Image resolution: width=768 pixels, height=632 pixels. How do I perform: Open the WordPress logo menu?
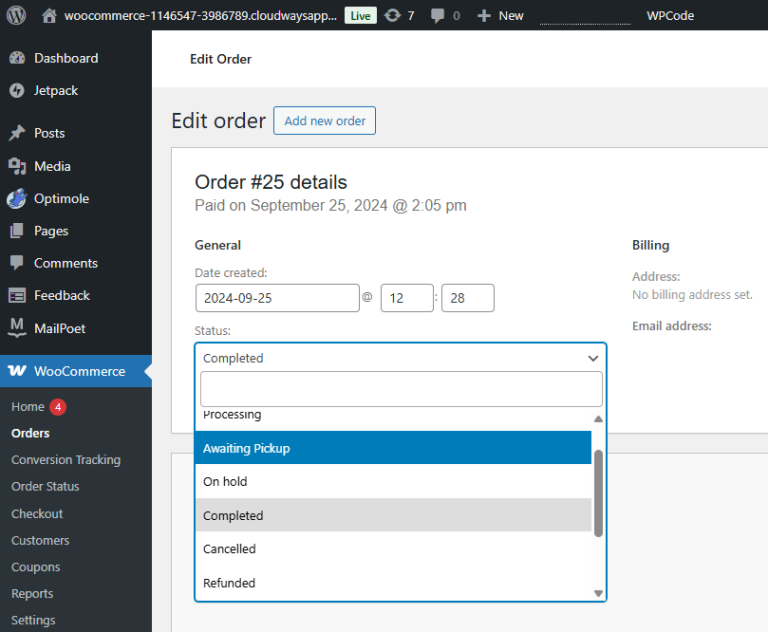tap(16, 15)
